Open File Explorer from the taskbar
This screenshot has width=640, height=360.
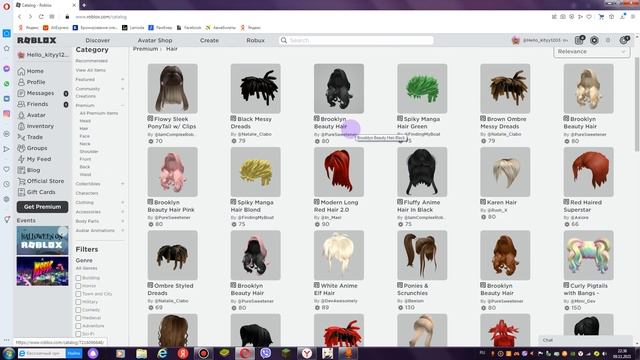[x=141, y=353]
